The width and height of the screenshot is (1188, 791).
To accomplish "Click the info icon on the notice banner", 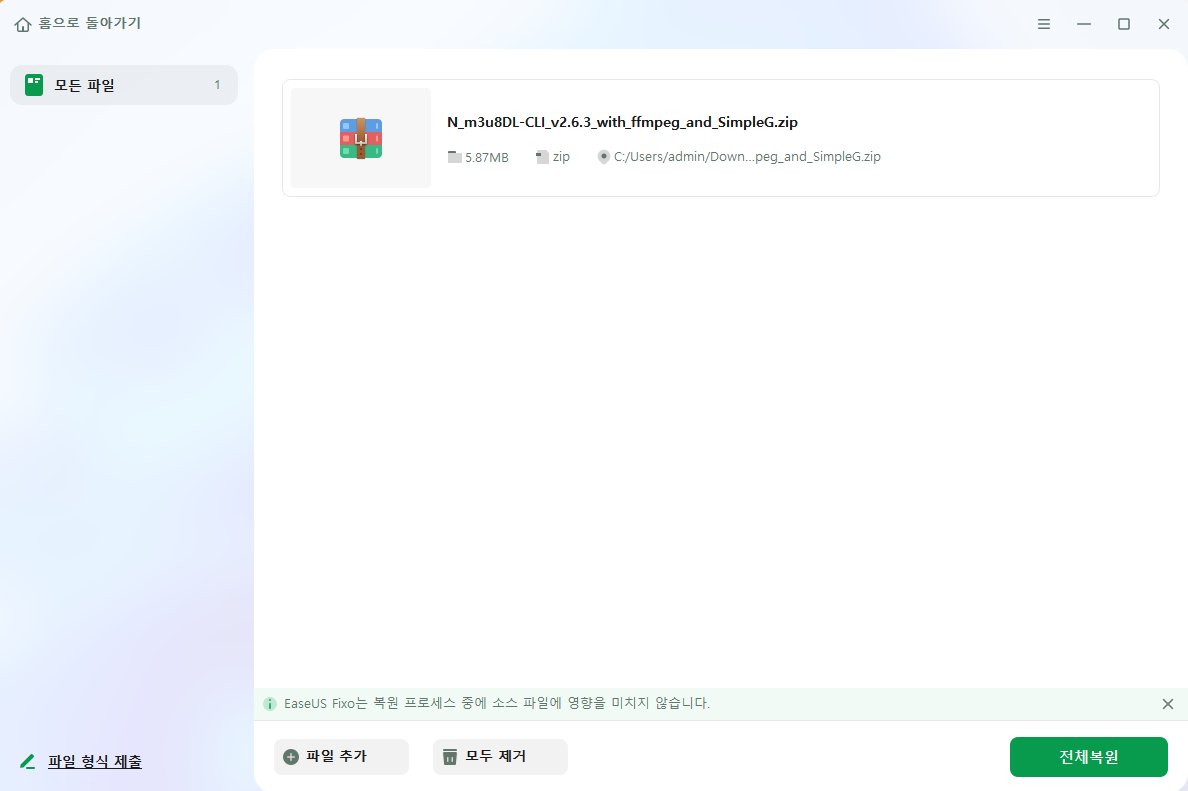I will coord(269,703).
